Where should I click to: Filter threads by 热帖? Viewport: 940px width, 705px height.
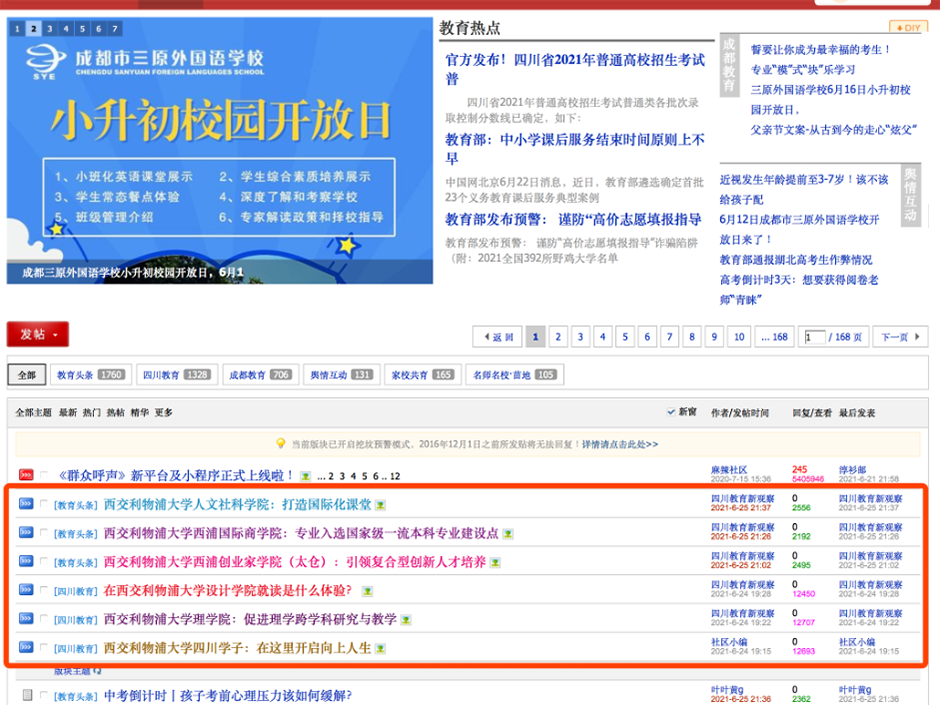click(x=115, y=412)
